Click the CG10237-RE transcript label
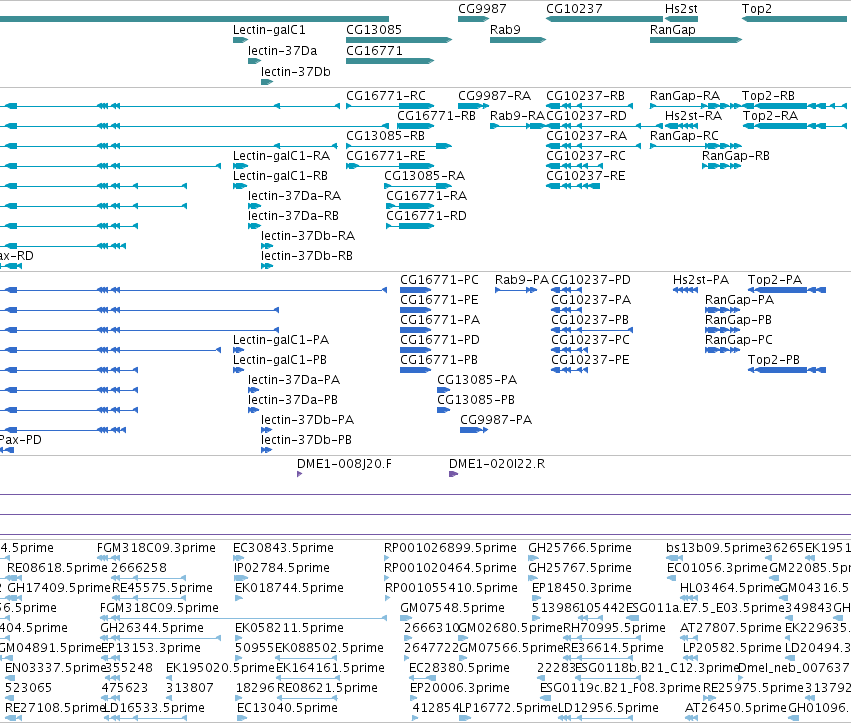The height and width of the screenshot is (723, 851). [586, 176]
